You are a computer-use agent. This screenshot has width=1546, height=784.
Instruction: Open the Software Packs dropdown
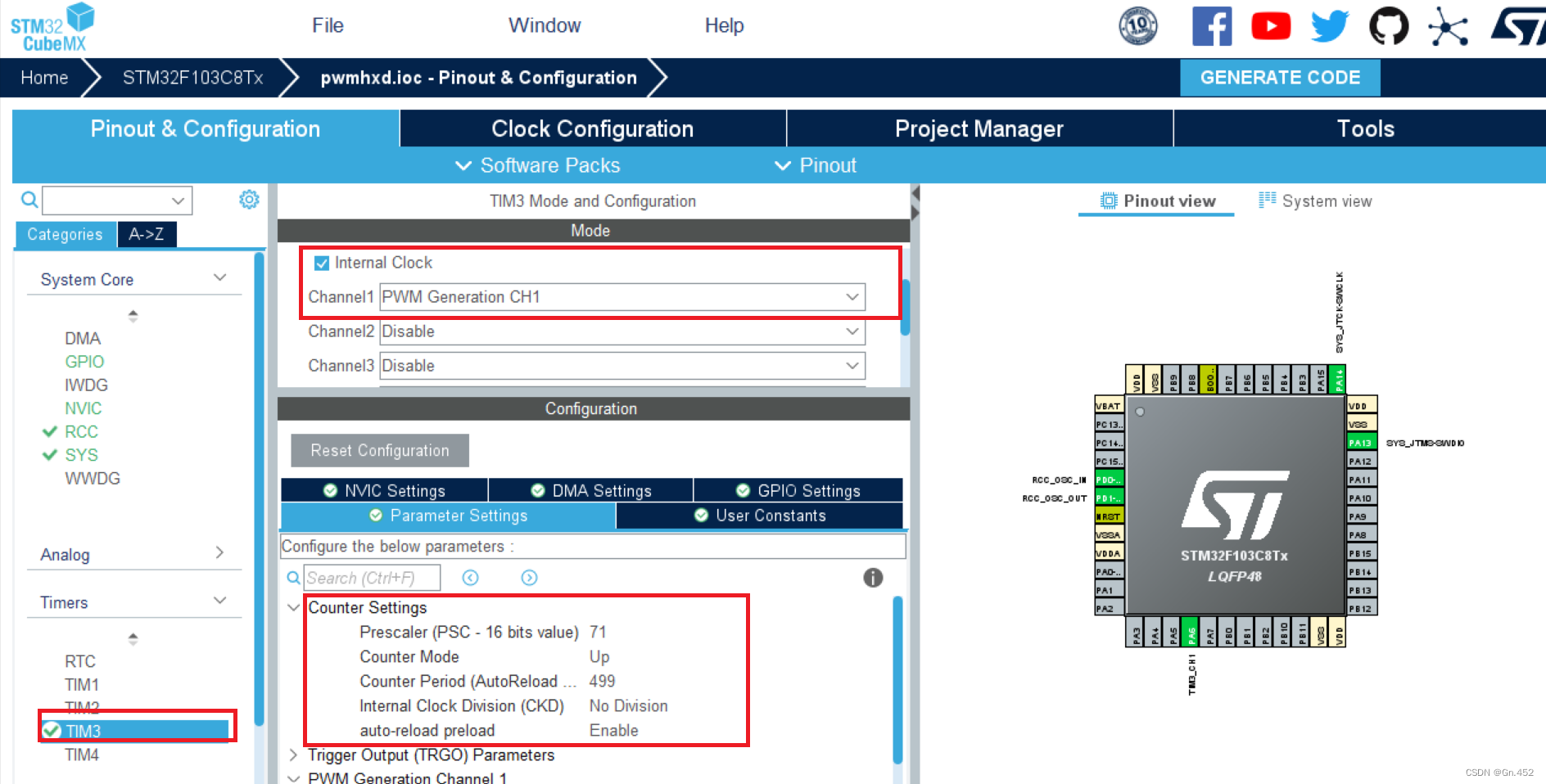[537, 165]
